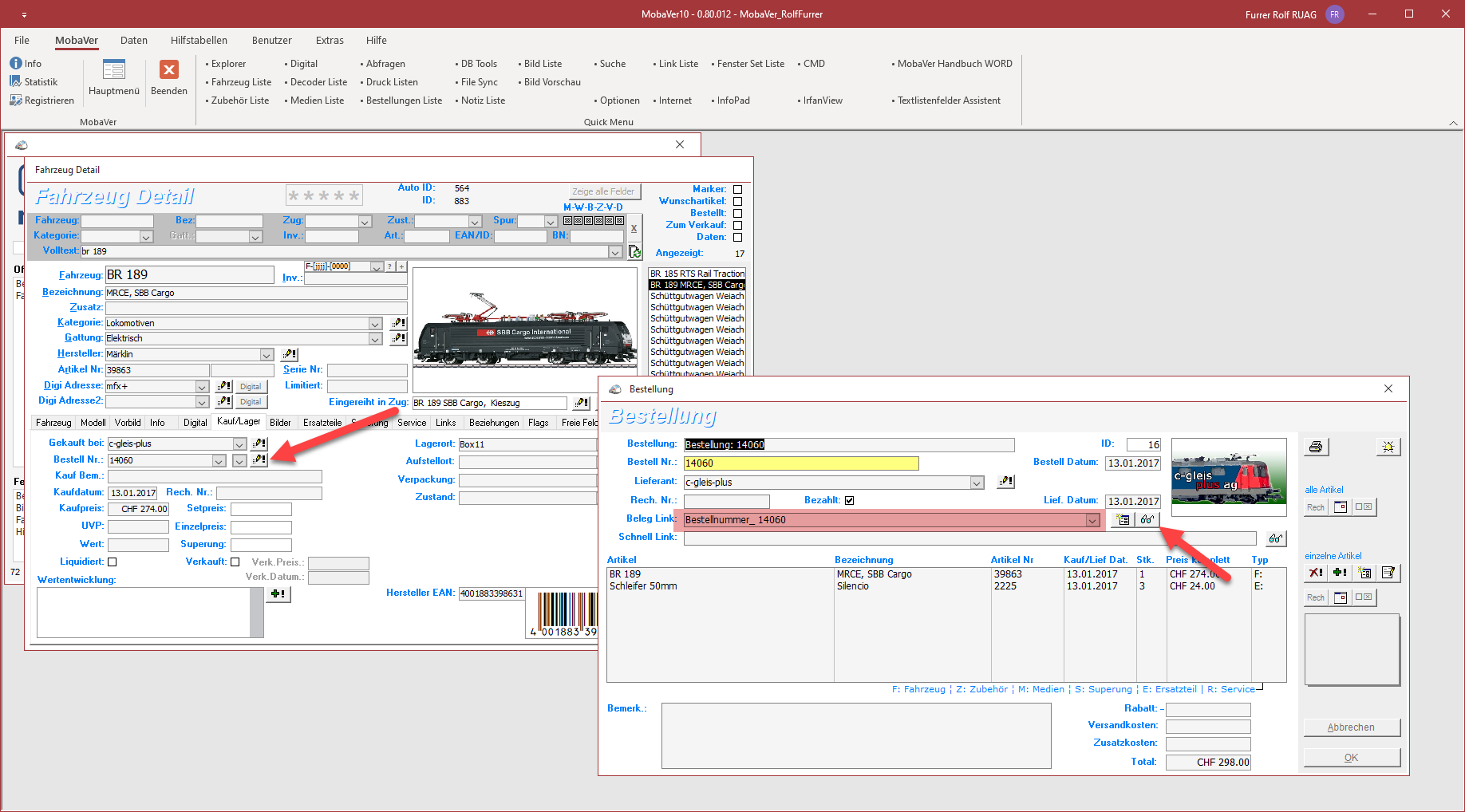The height and width of the screenshot is (812, 1465).
Task: Expand the Gattung Elektrisch dropdown
Action: (x=375, y=338)
